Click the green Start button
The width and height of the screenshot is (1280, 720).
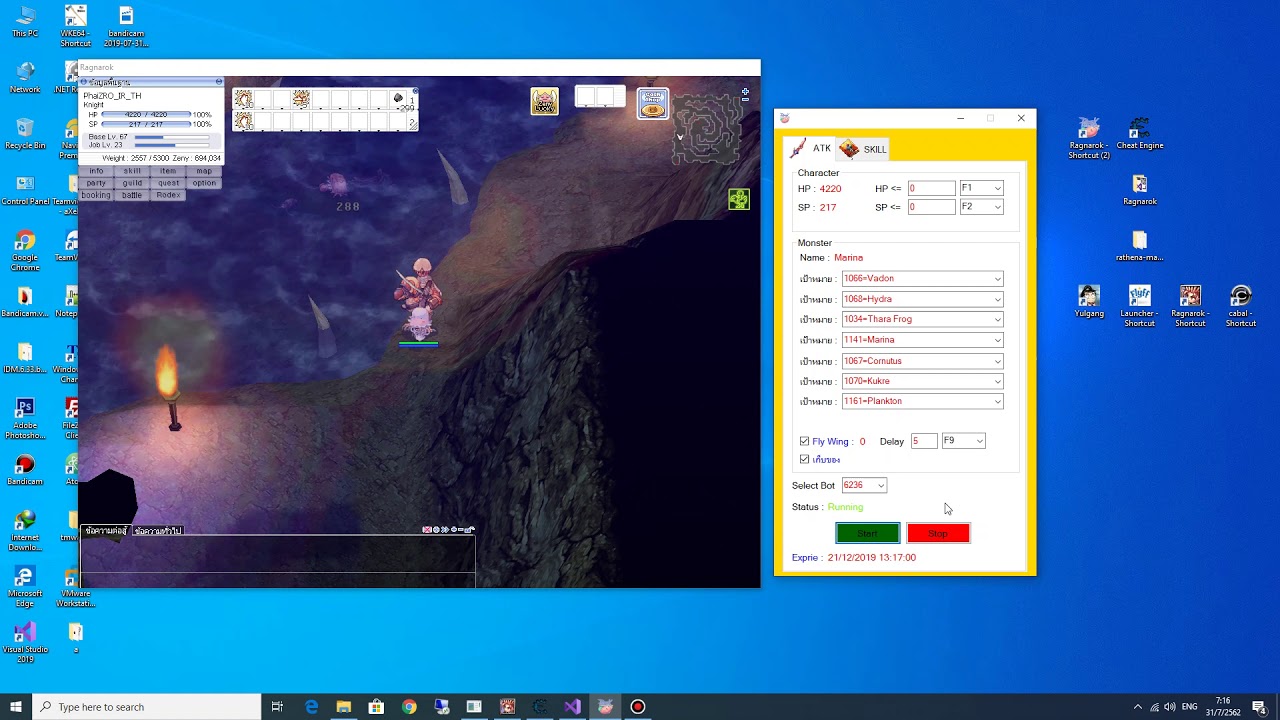click(x=867, y=533)
